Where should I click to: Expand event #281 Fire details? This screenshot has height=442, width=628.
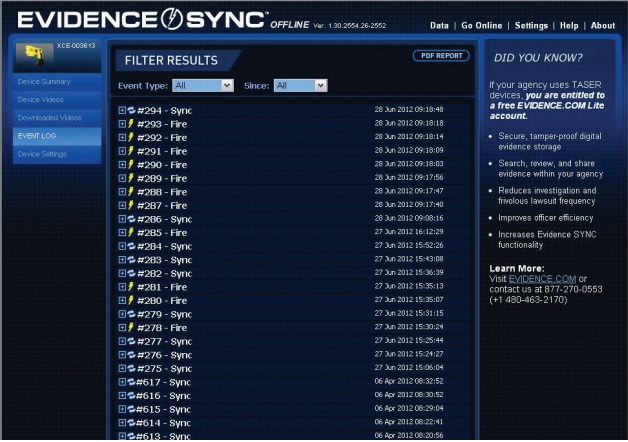pyautogui.click(x=122, y=287)
